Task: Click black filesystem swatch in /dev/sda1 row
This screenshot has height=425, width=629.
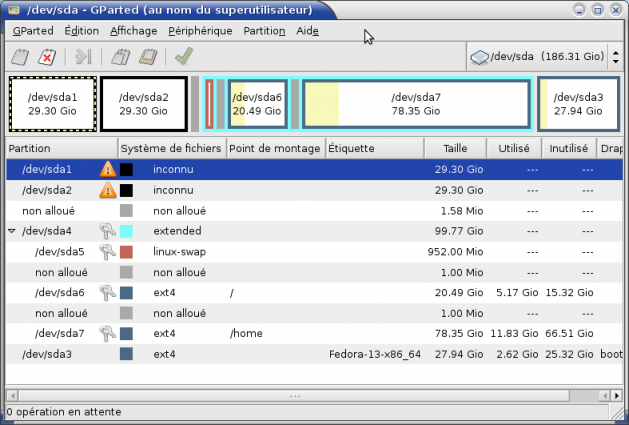Action: (x=126, y=169)
